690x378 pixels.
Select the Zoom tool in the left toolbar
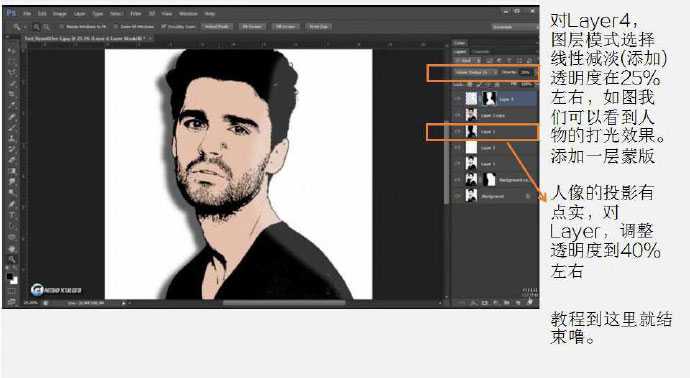(11, 259)
